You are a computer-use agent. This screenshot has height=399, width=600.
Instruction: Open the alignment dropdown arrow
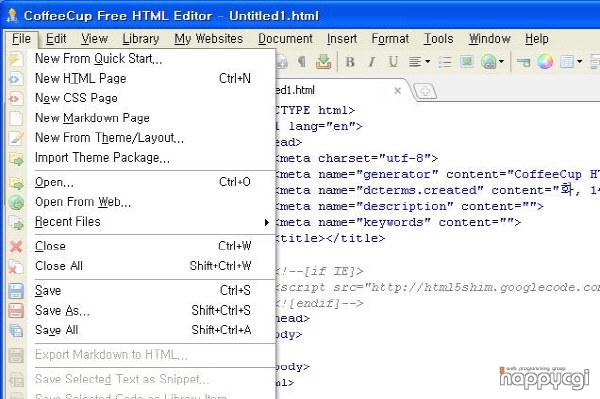427,62
